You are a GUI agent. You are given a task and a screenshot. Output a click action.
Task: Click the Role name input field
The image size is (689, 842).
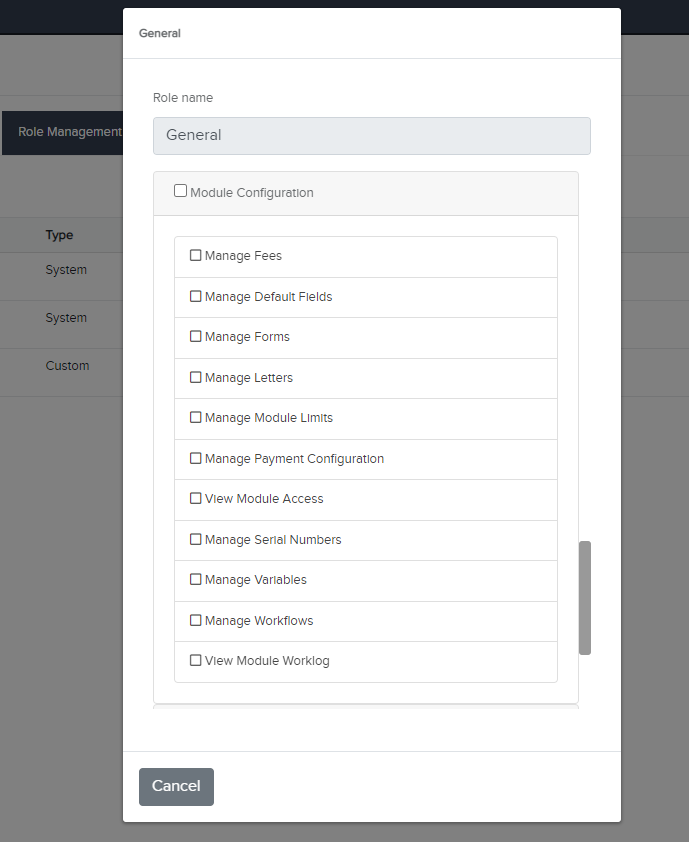tap(371, 136)
